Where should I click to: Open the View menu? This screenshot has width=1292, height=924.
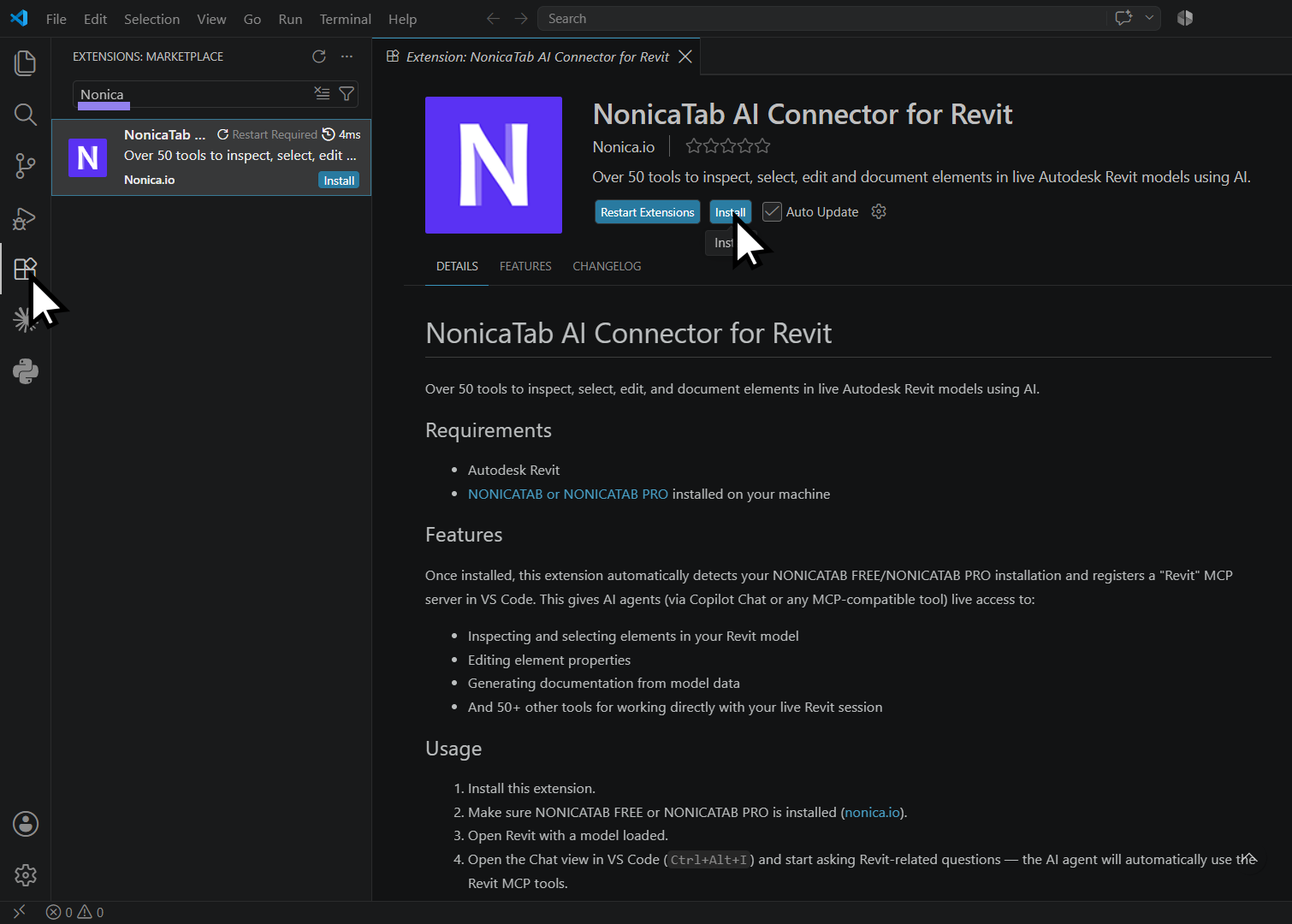pyautogui.click(x=211, y=19)
